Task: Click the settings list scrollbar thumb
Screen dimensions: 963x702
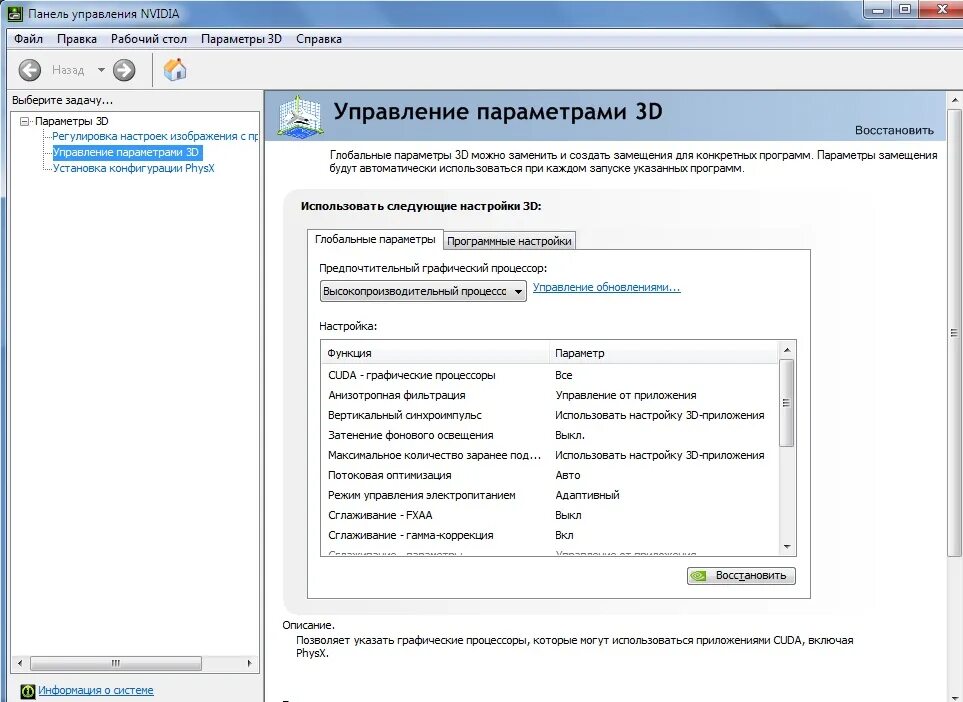Action: pyautogui.click(x=786, y=403)
